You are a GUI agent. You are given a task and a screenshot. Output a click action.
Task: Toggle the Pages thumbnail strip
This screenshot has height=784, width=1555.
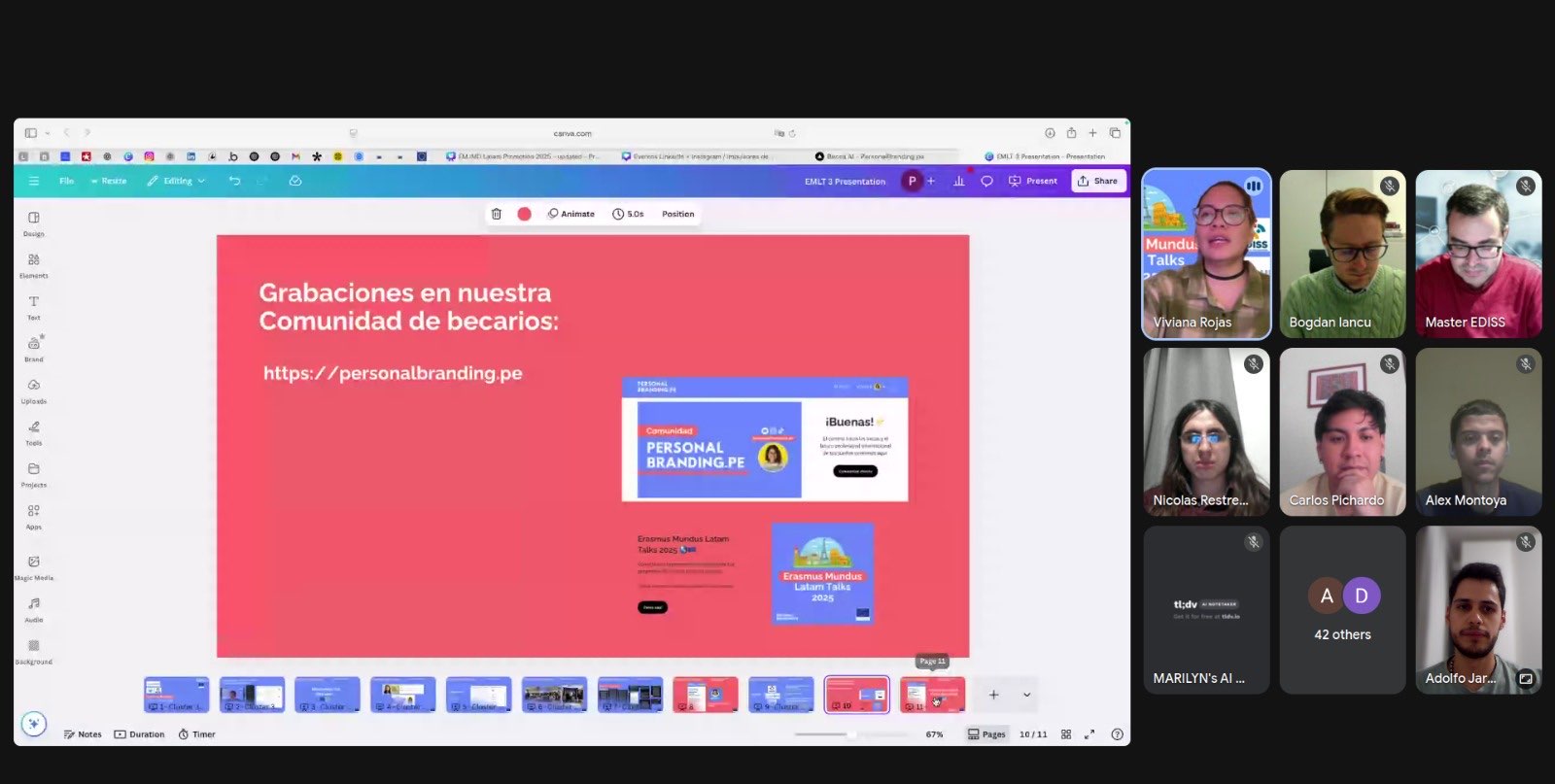(986, 734)
